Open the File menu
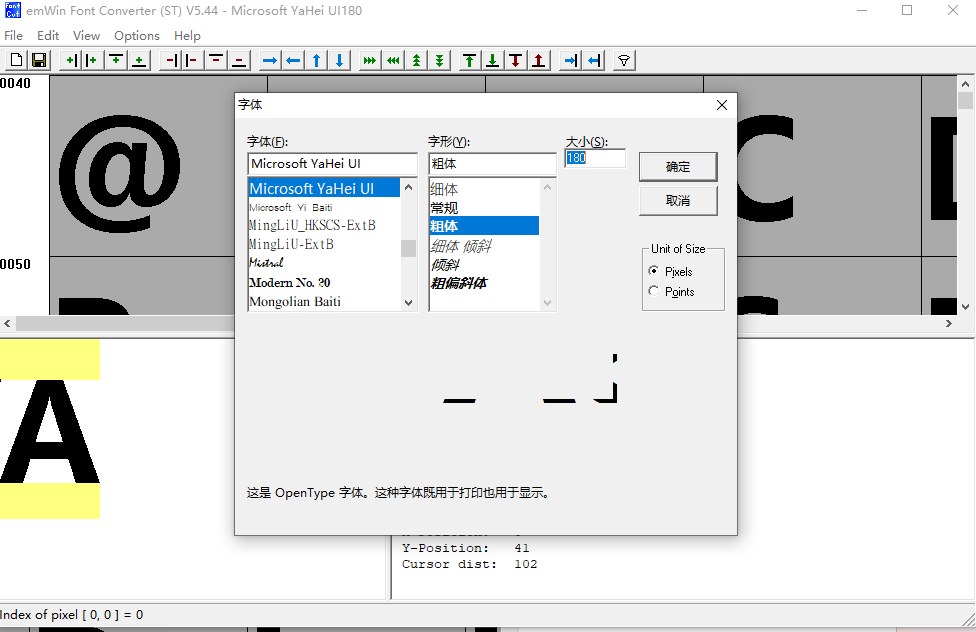This screenshot has width=976, height=632. [13, 35]
